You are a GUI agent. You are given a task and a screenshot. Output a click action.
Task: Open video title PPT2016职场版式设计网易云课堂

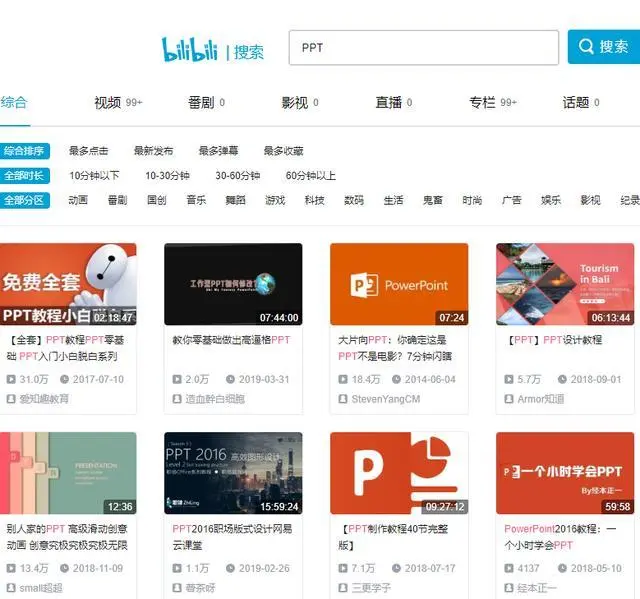tap(232, 537)
